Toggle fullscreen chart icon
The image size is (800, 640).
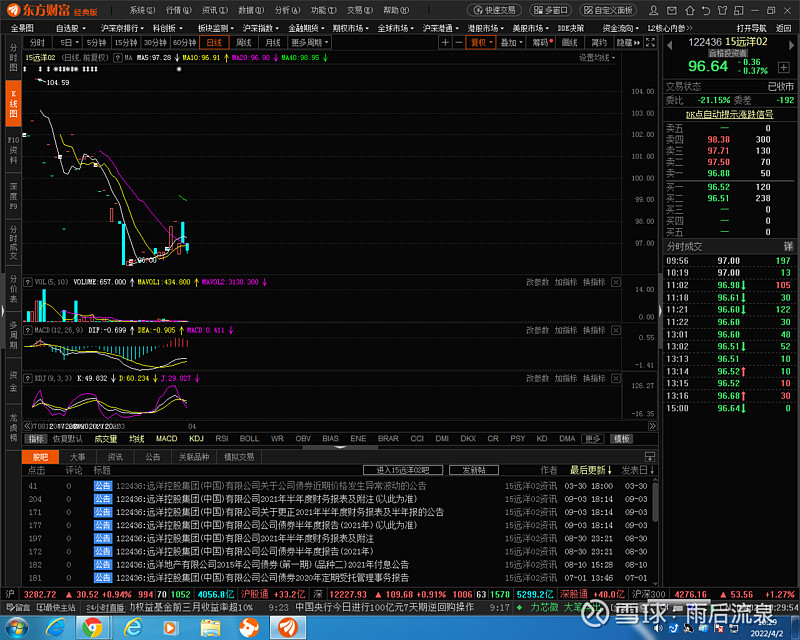(650, 42)
